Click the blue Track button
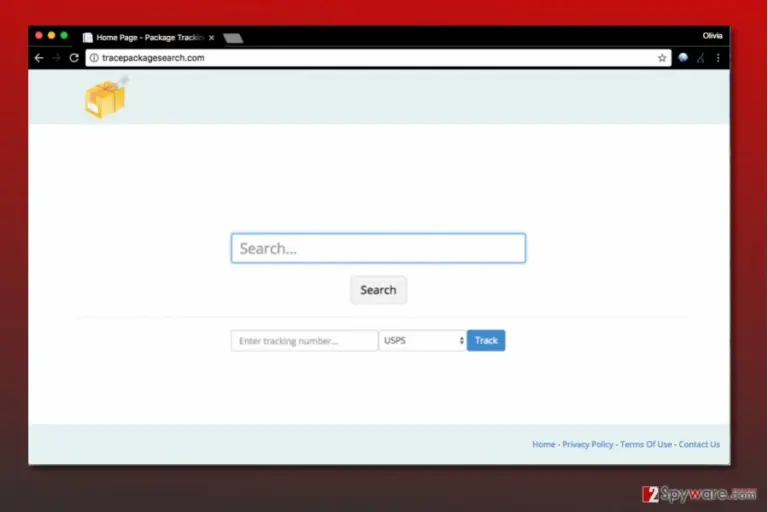This screenshot has height=512, width=768. click(x=486, y=341)
